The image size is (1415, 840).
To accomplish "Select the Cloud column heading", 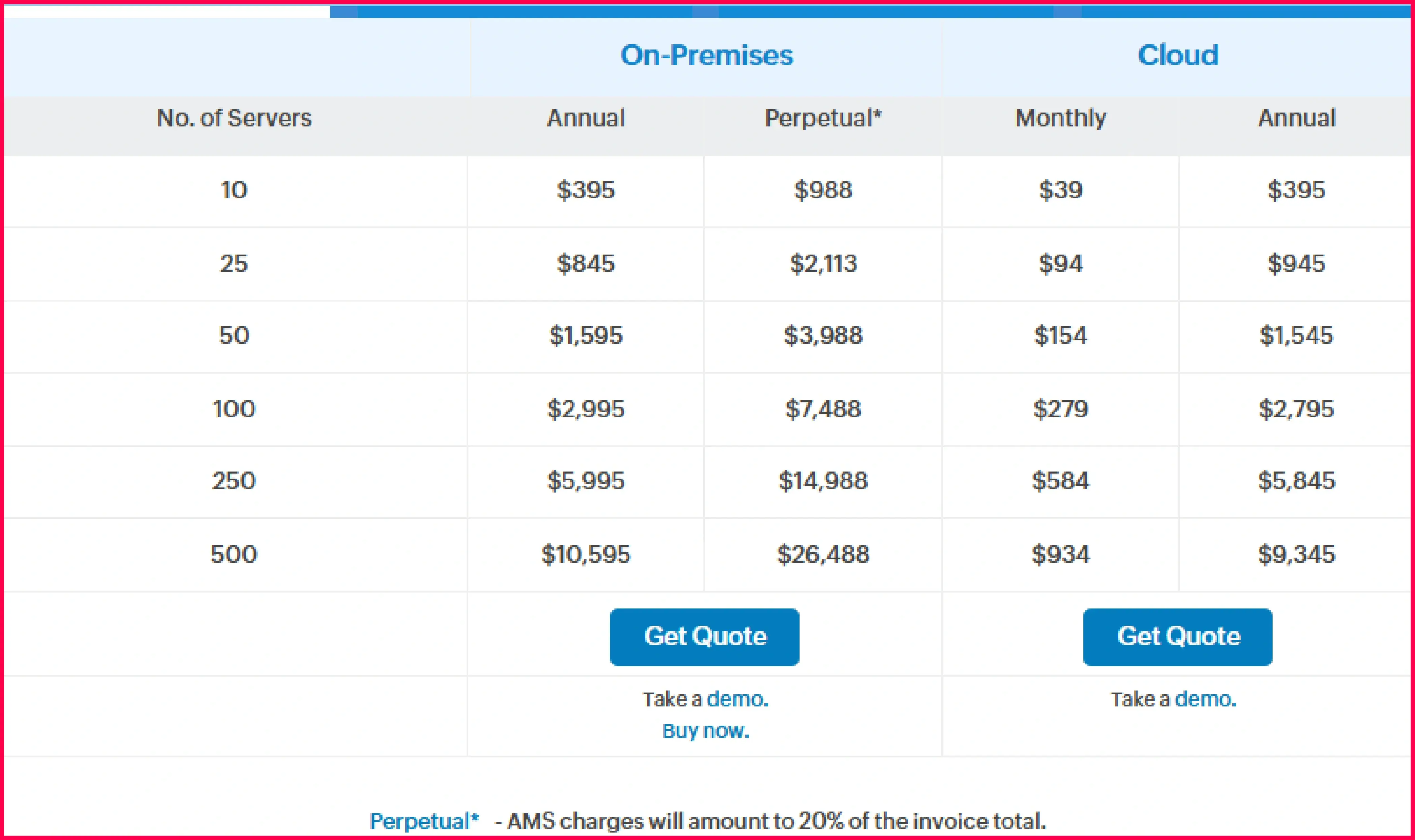I will (1178, 56).
